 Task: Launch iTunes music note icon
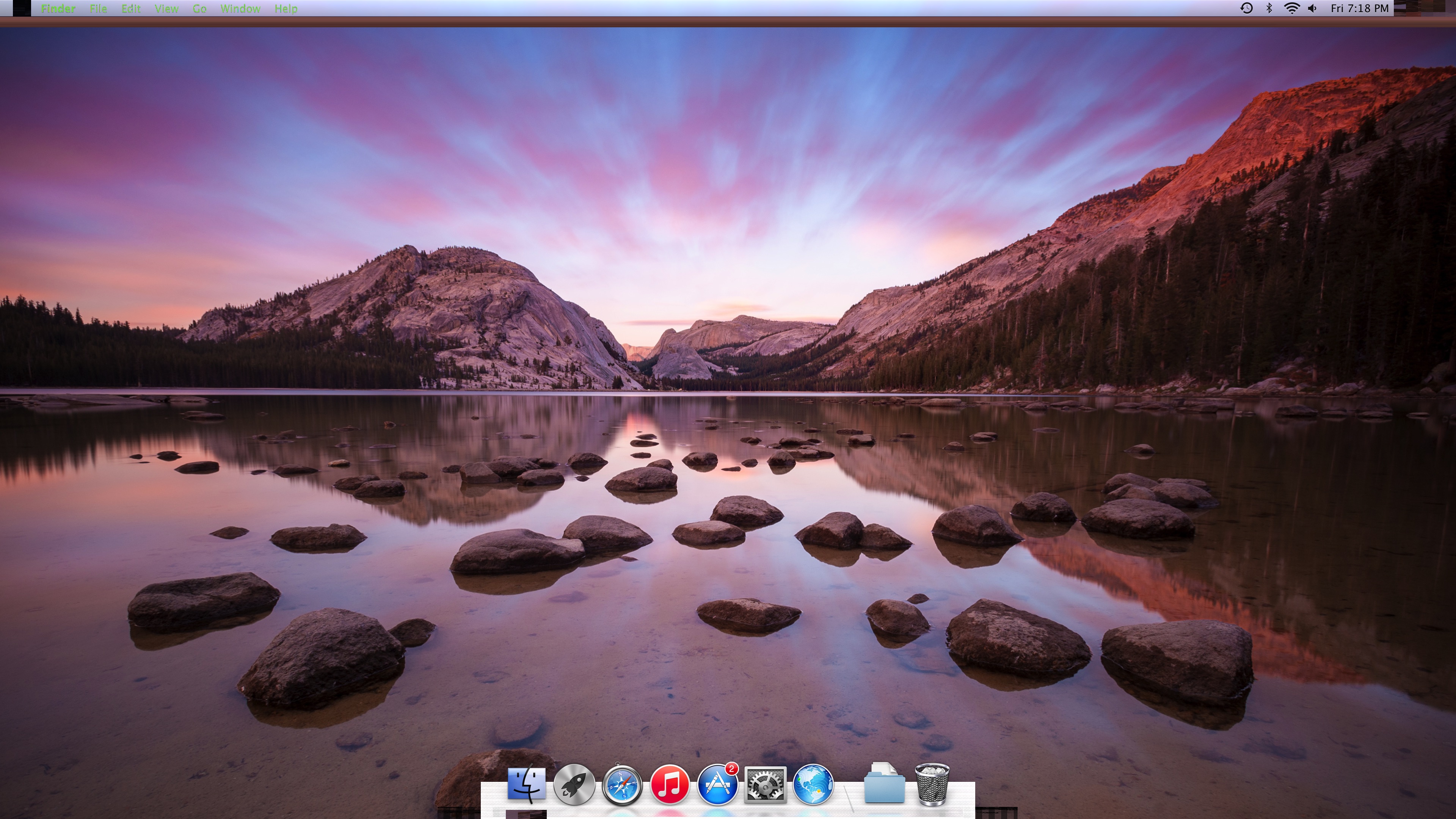pos(669,784)
